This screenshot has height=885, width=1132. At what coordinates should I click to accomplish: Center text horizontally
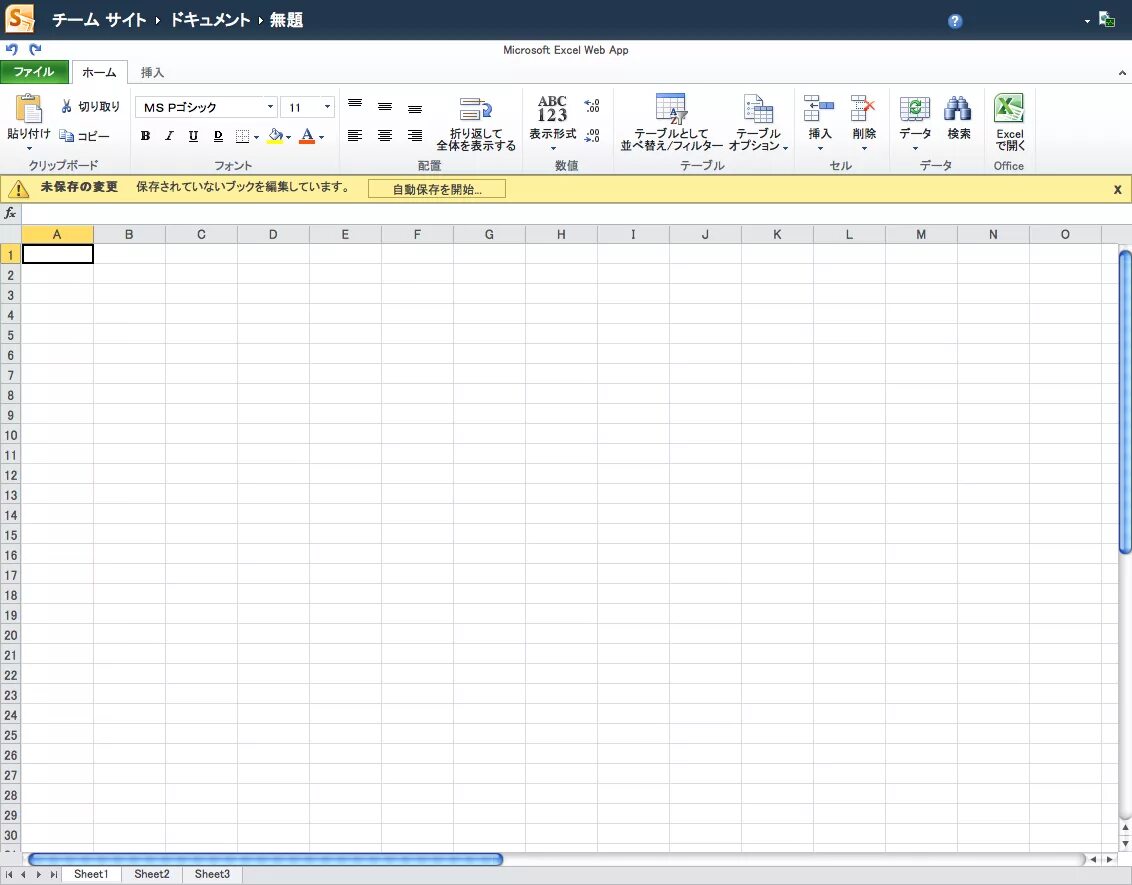(x=385, y=136)
